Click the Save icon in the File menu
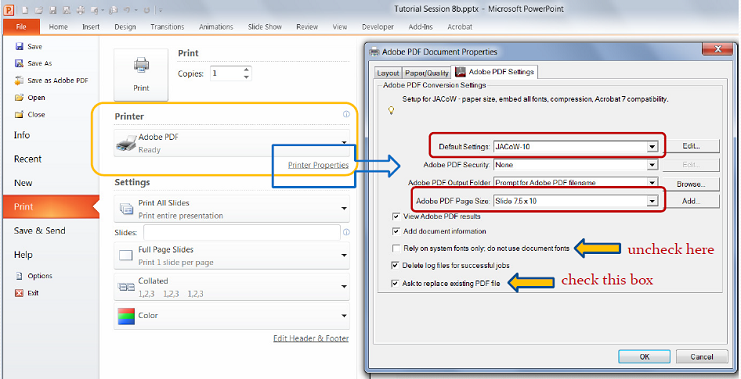 (x=19, y=46)
